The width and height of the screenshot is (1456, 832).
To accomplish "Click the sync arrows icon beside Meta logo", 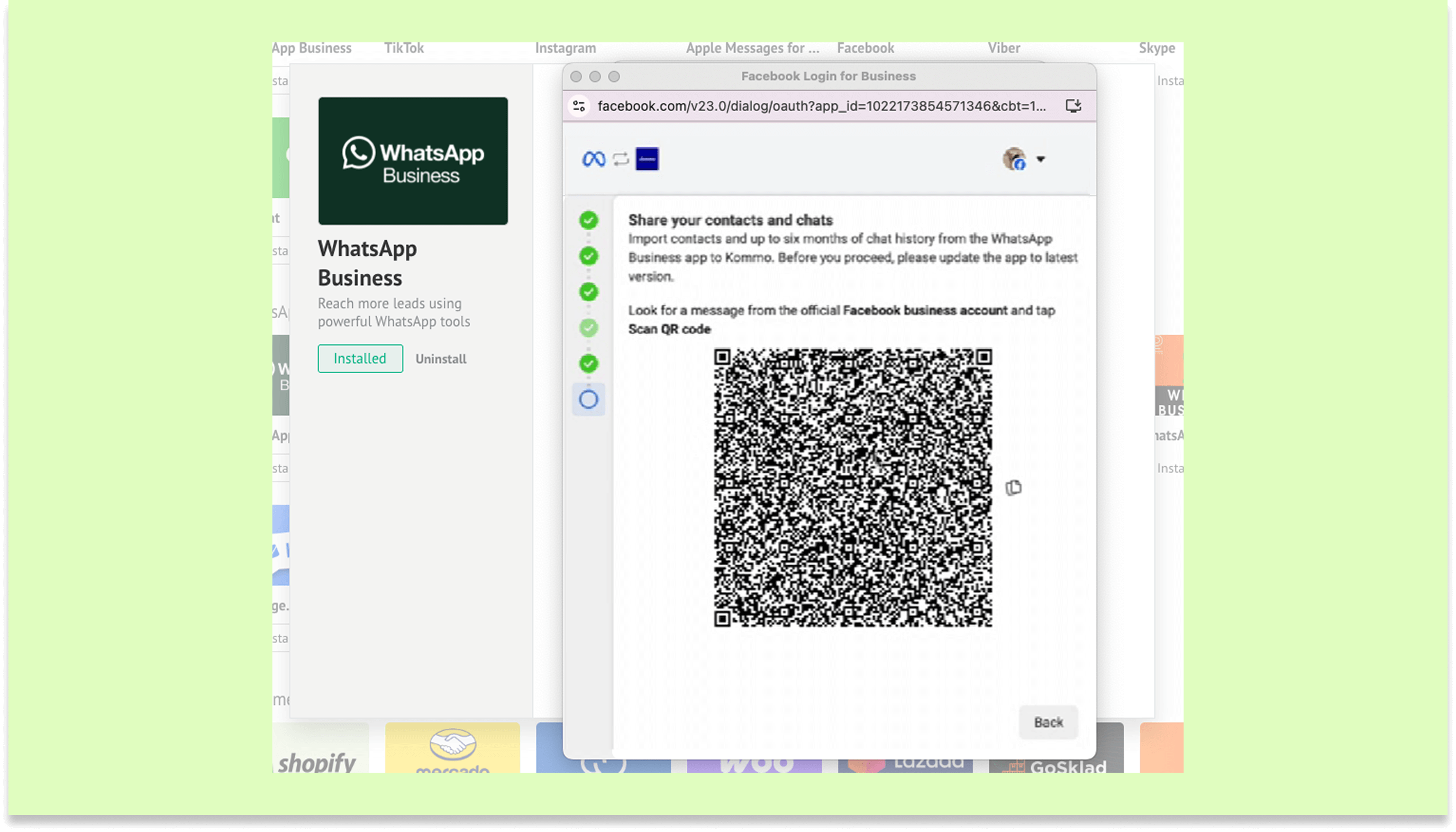I will click(x=620, y=159).
